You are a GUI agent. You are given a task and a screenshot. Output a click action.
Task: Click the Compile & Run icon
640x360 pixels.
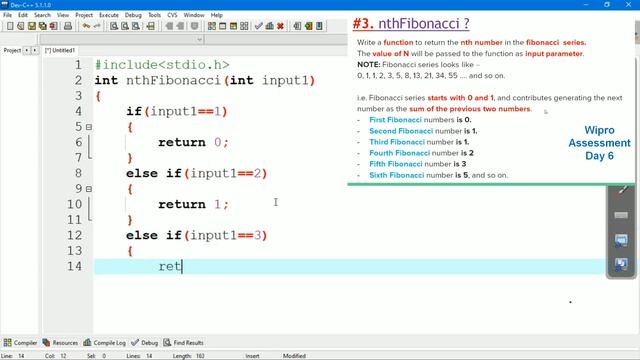point(233,26)
